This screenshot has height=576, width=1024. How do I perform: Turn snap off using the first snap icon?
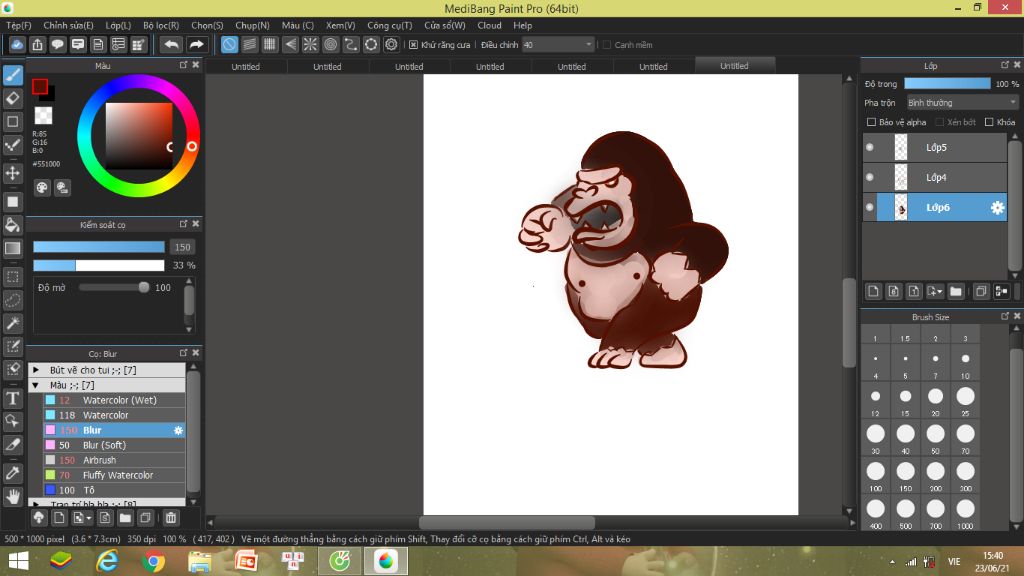229,44
